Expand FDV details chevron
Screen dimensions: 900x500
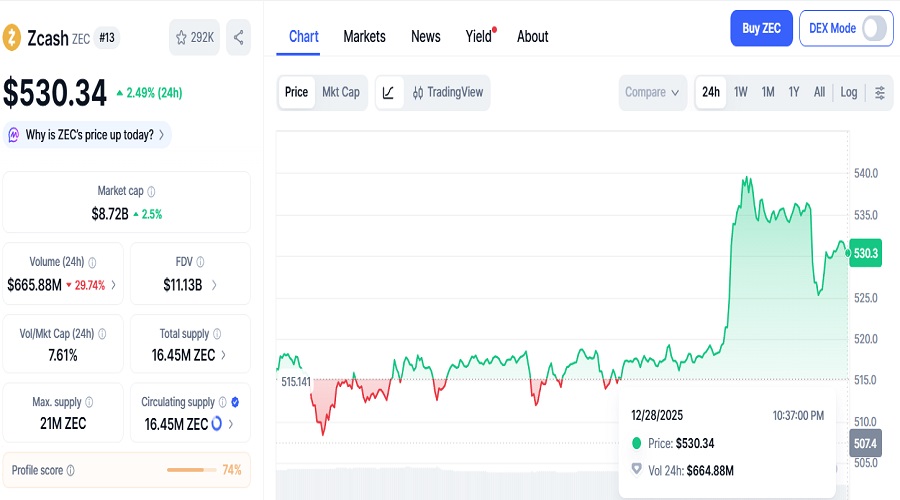point(214,285)
